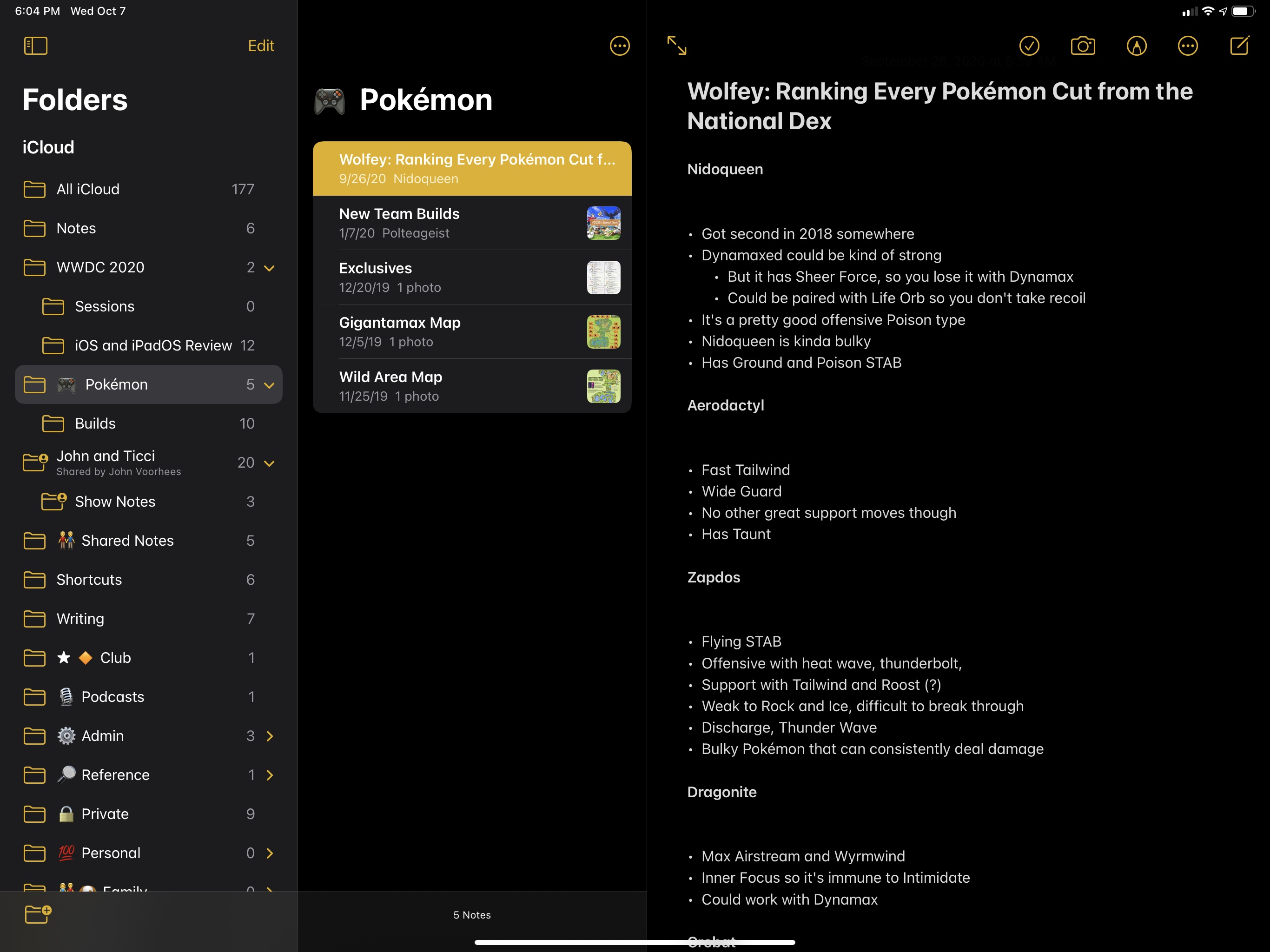
Task: Open the camera attachment menu
Action: [x=1083, y=46]
